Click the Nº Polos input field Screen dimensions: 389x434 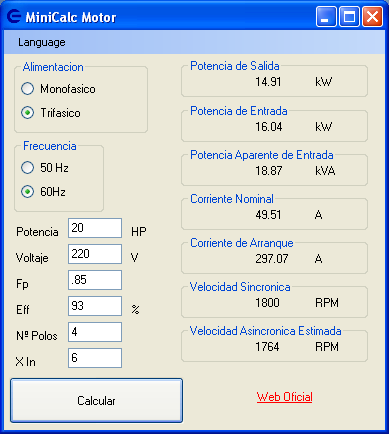pyautogui.click(x=95, y=332)
